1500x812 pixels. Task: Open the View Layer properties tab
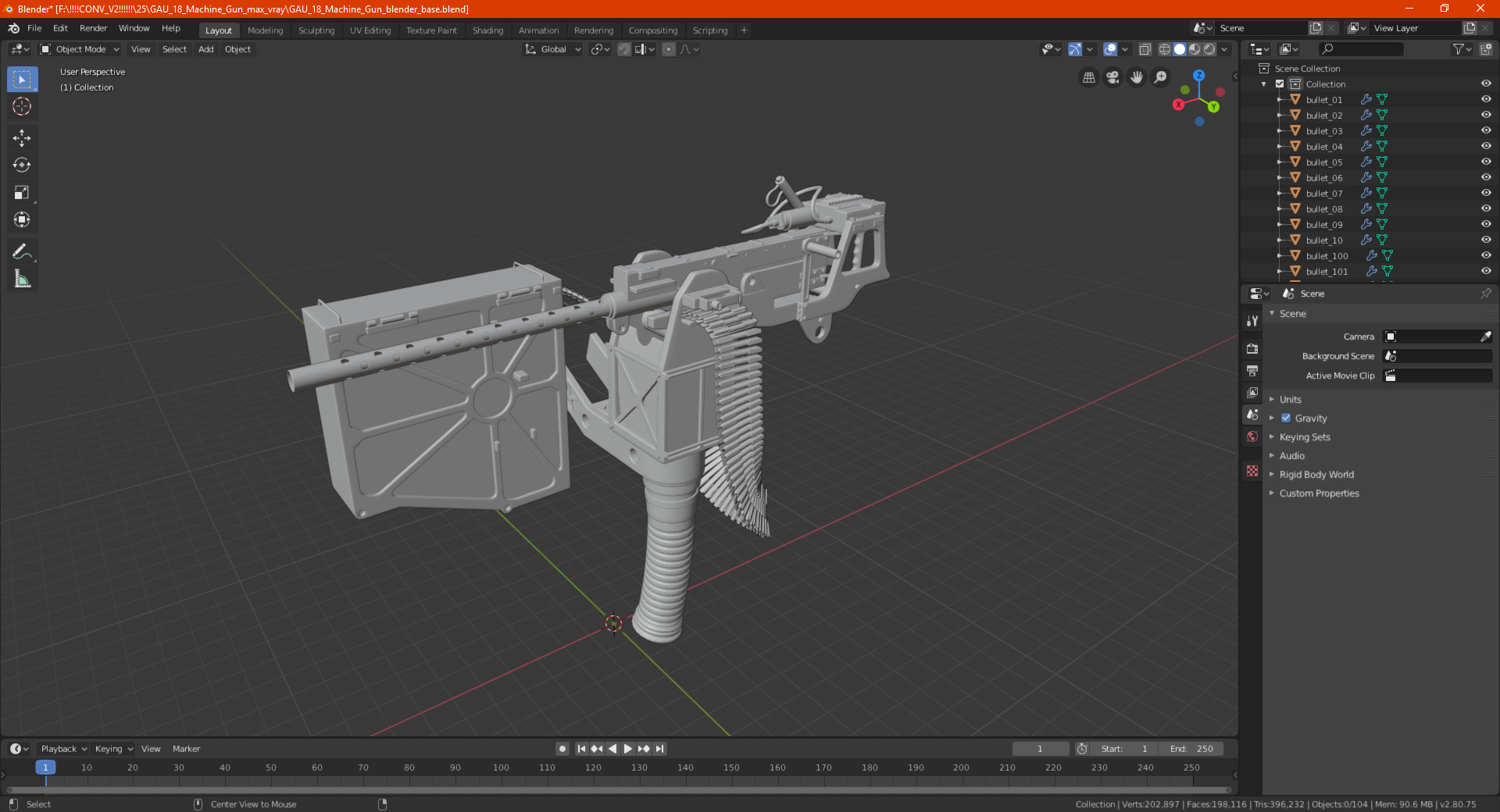(x=1252, y=392)
